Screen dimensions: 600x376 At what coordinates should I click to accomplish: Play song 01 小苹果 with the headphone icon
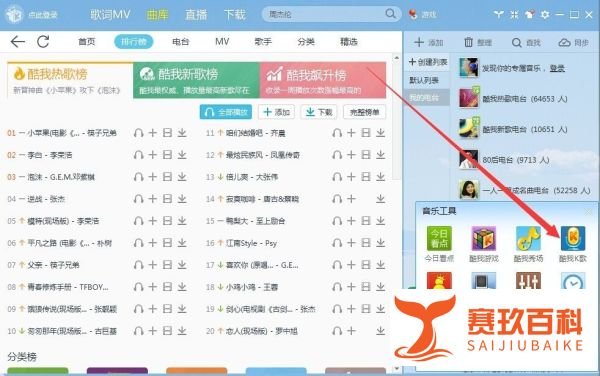pyautogui.click(x=139, y=133)
